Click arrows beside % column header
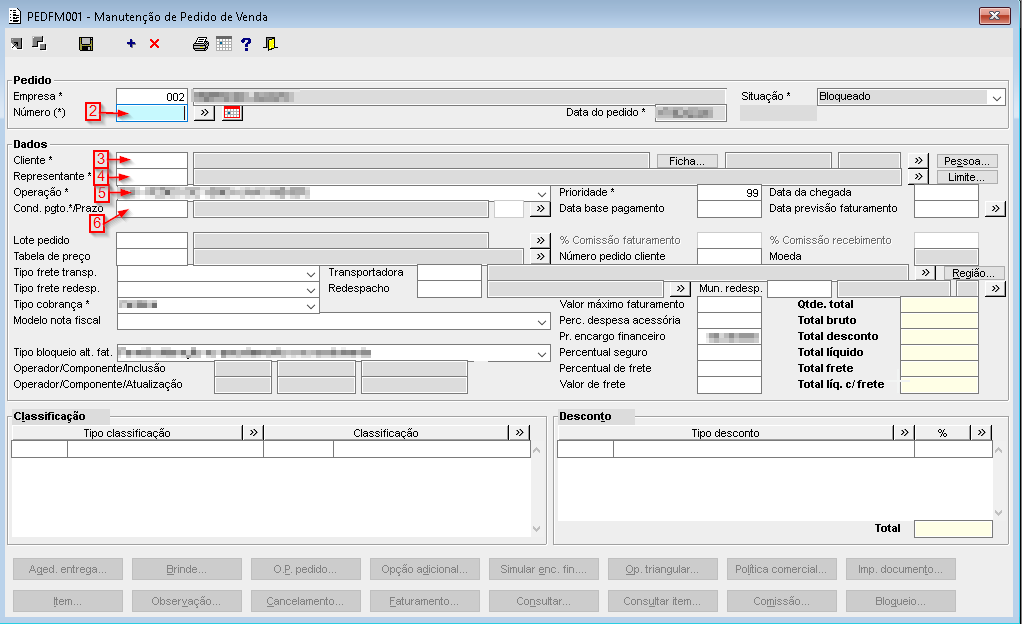The width and height of the screenshot is (1022, 624). tap(981, 432)
